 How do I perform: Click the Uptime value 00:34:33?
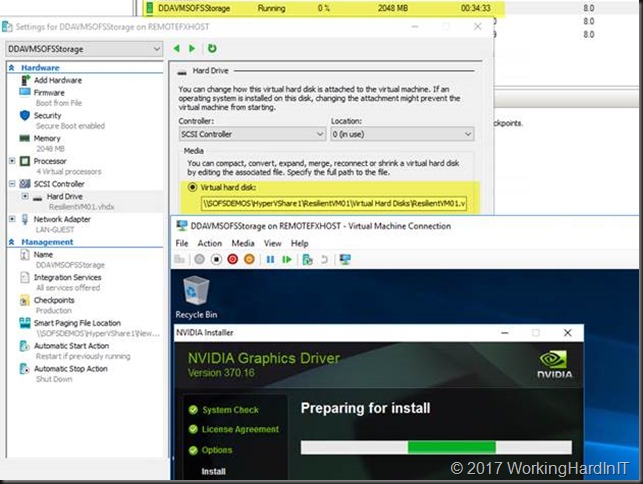476,8
